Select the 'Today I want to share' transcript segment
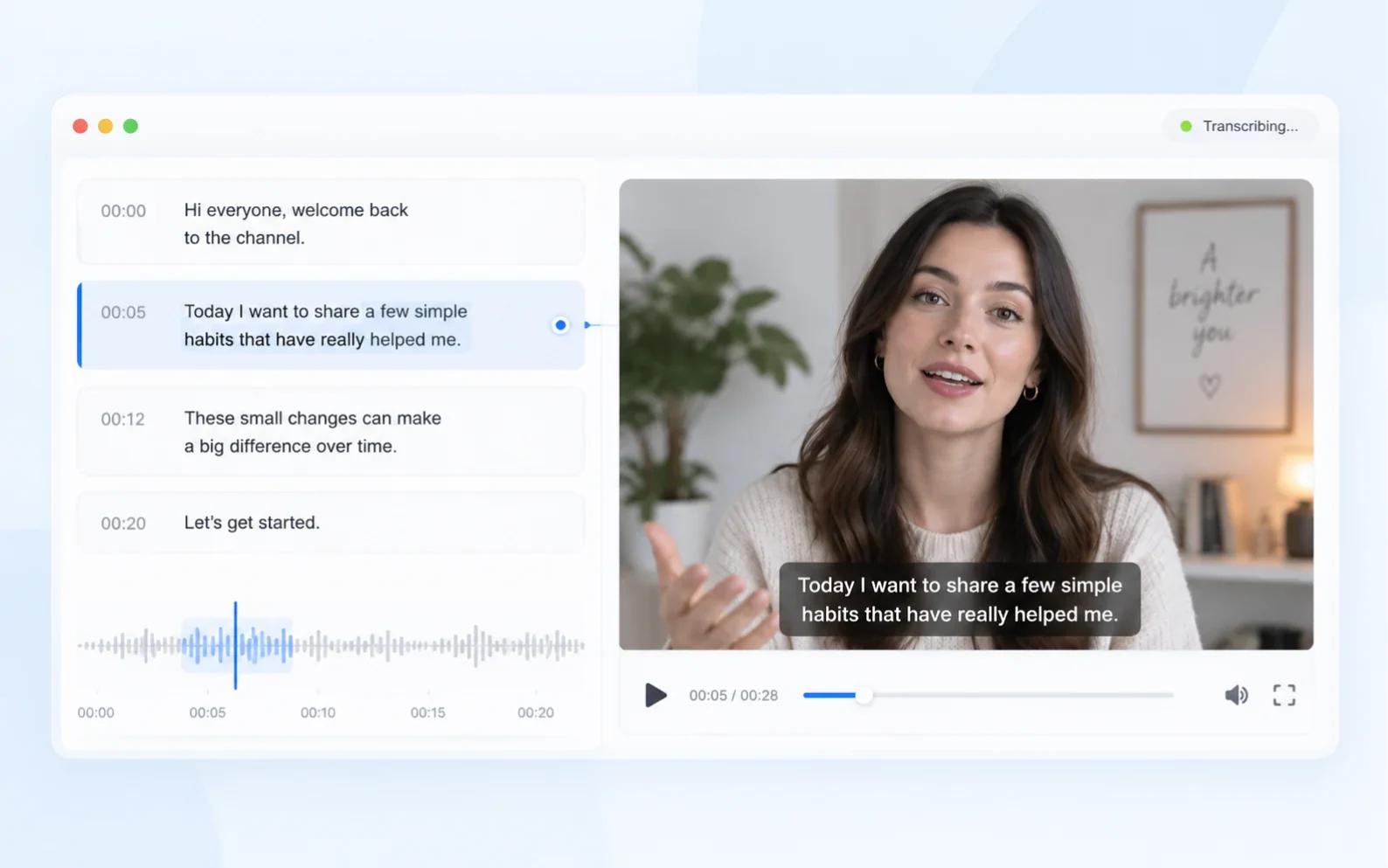Viewport: 1388px width, 868px height. point(331,324)
